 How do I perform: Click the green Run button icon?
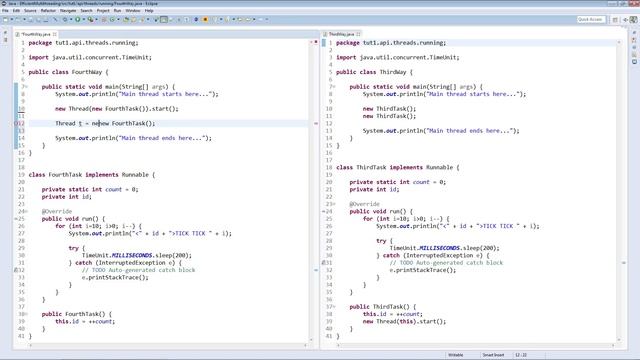coord(78,20)
